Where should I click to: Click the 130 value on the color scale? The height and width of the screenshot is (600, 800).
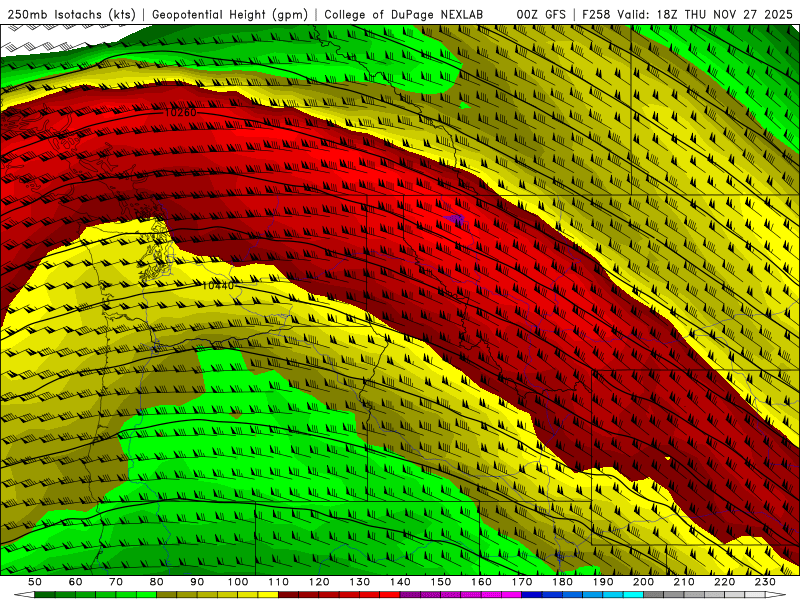point(359,582)
